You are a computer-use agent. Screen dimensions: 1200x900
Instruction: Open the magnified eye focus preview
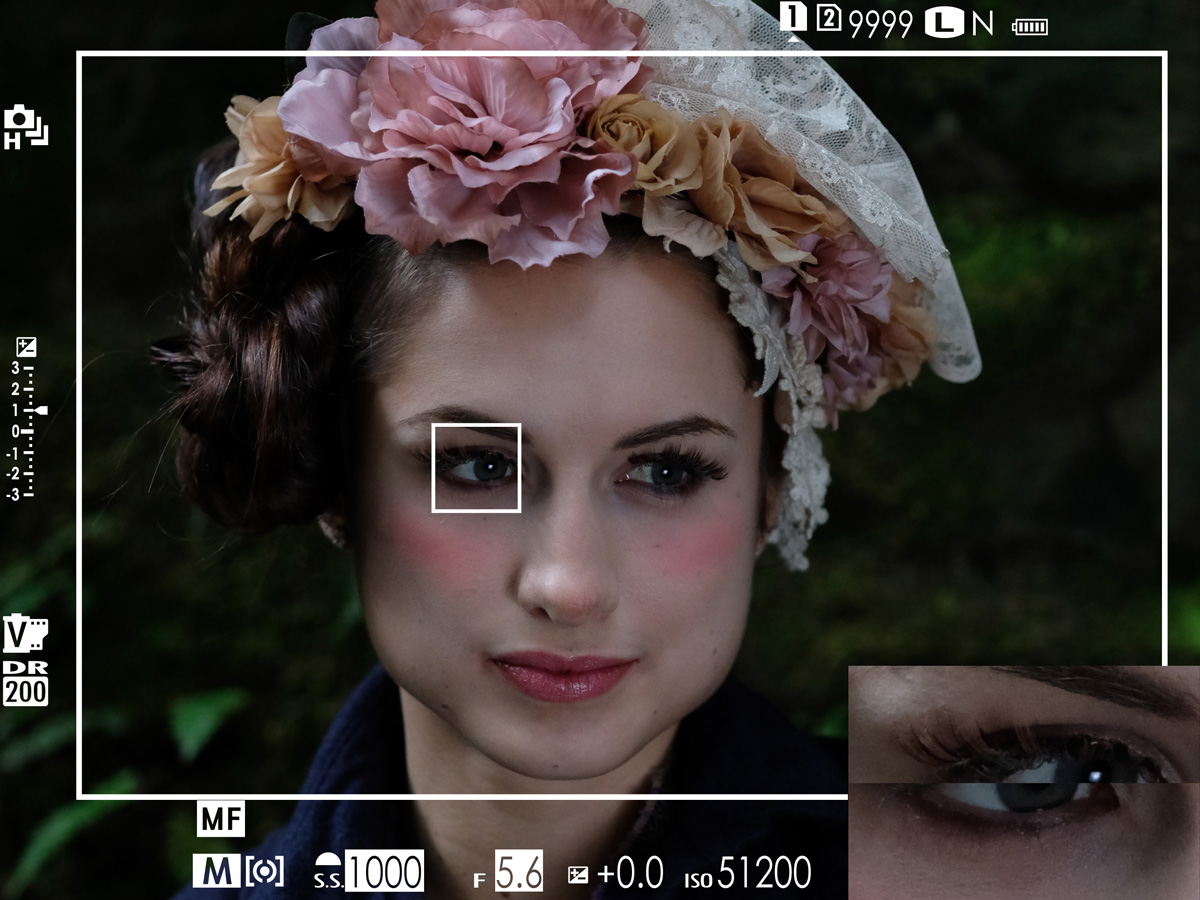(x=1023, y=782)
